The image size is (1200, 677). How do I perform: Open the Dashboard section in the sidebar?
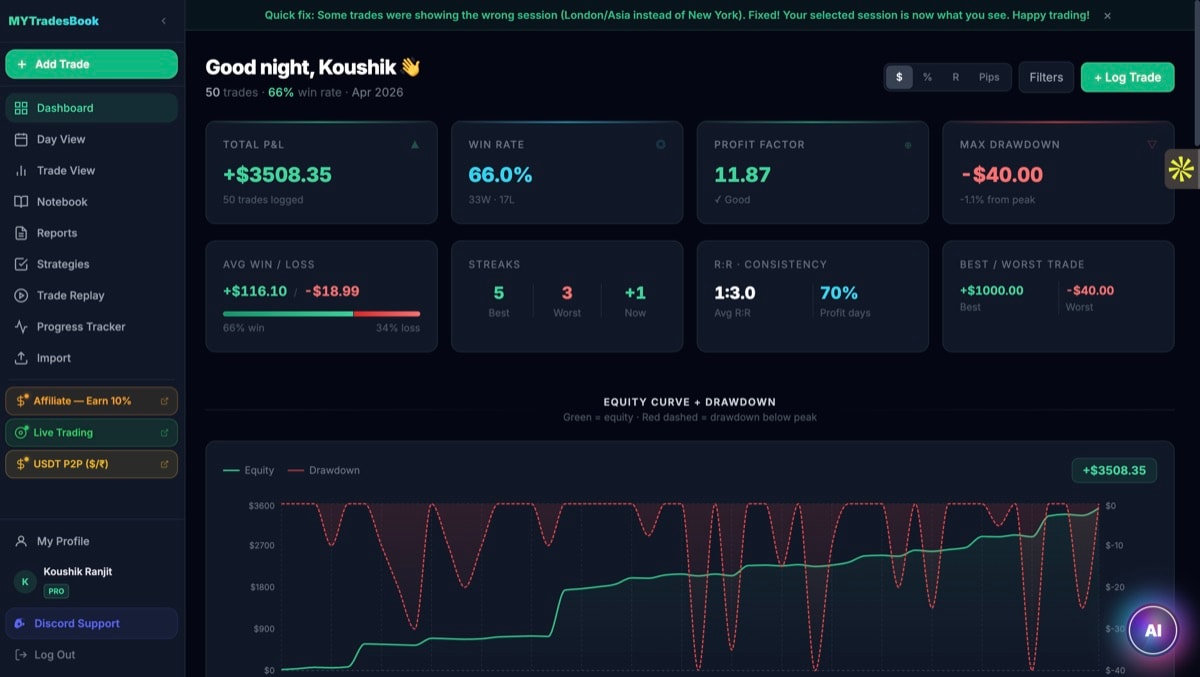pyautogui.click(x=65, y=107)
